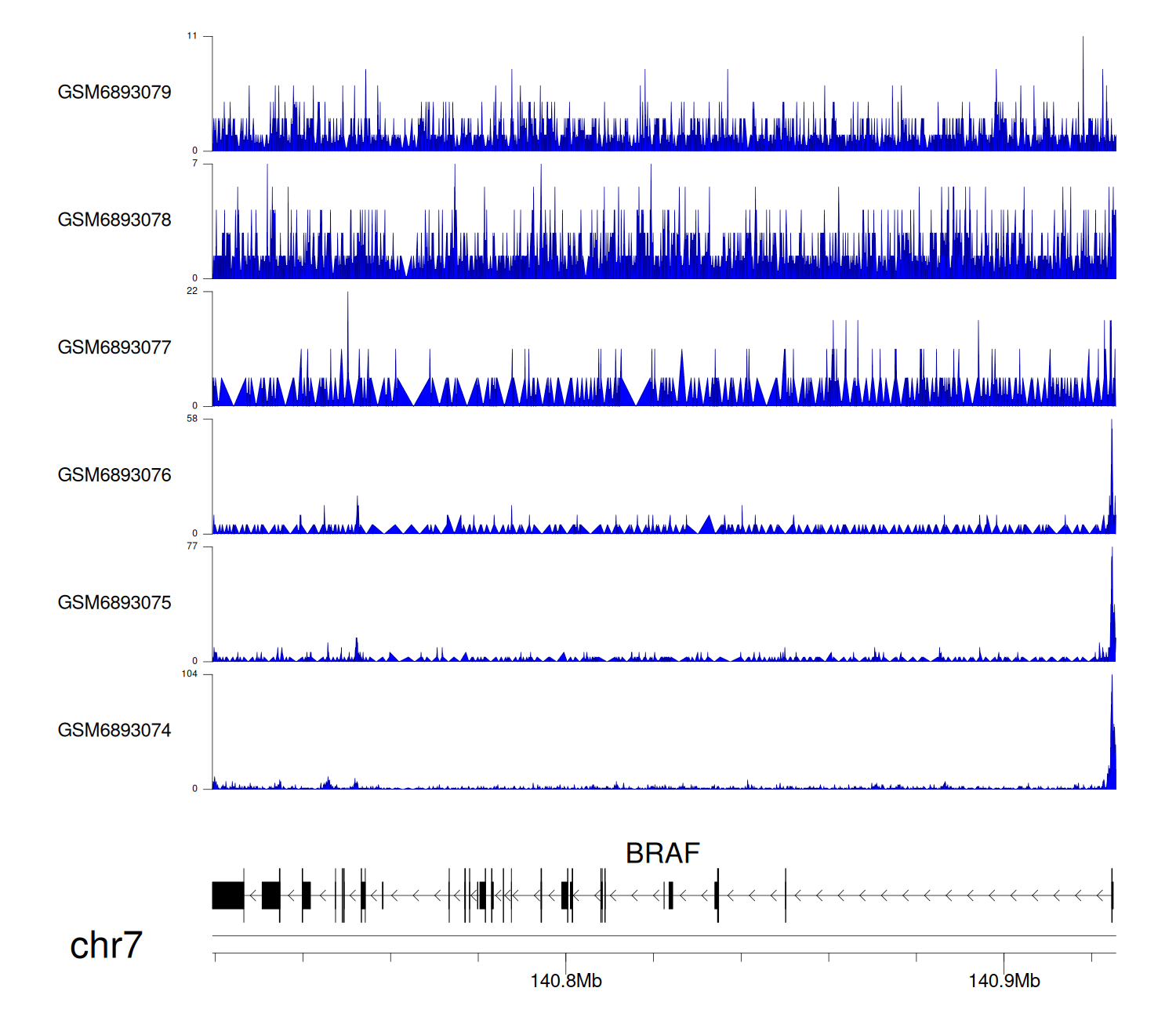This screenshot has width=1176, height=1035.
Task: Select the 140.8Mb axis tick label
Action: [x=565, y=981]
